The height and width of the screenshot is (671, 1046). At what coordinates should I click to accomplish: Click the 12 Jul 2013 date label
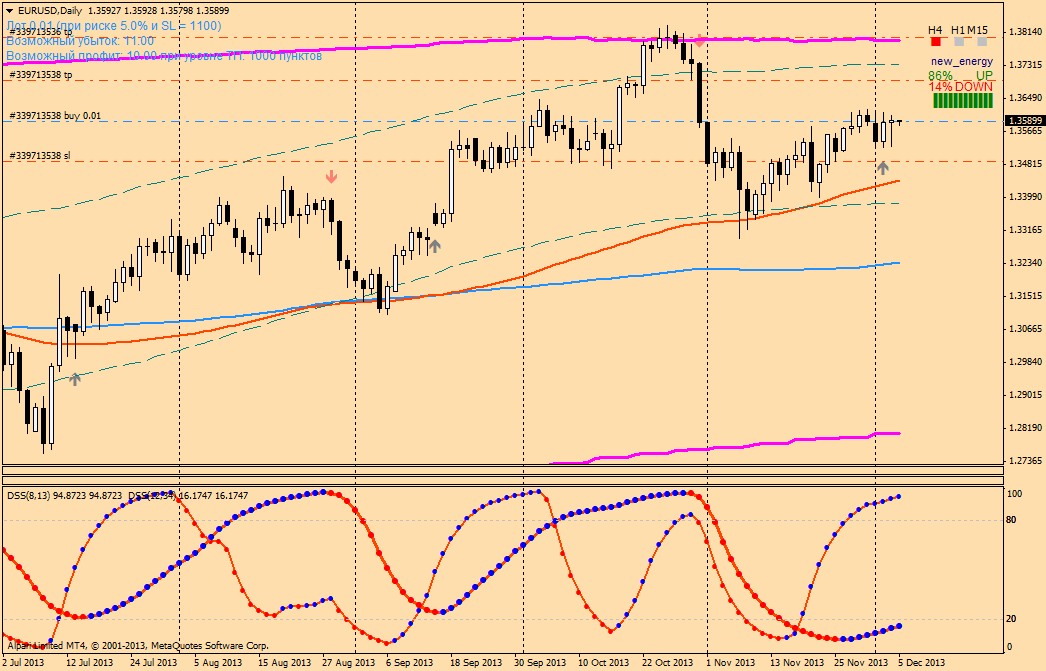point(89,662)
